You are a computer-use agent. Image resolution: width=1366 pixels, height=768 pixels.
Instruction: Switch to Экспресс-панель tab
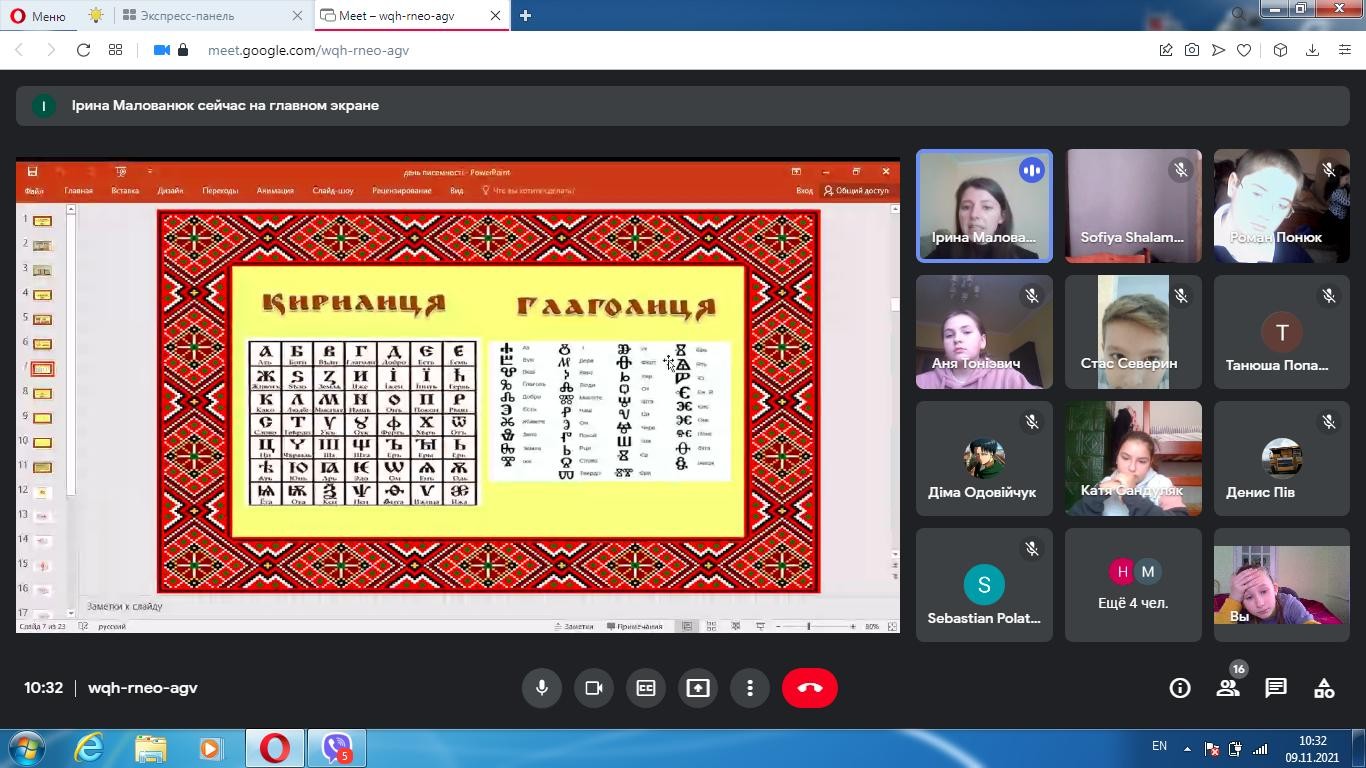point(212,16)
